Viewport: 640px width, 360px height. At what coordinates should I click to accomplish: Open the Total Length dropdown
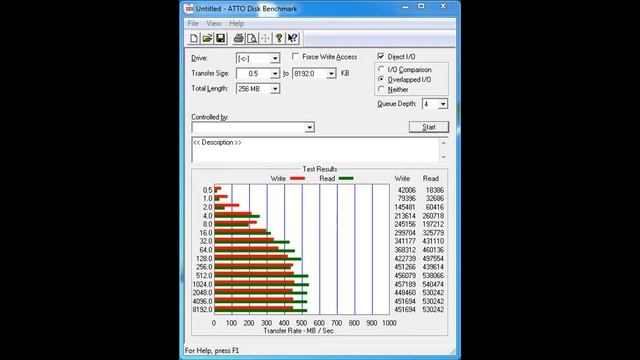click(x=275, y=89)
